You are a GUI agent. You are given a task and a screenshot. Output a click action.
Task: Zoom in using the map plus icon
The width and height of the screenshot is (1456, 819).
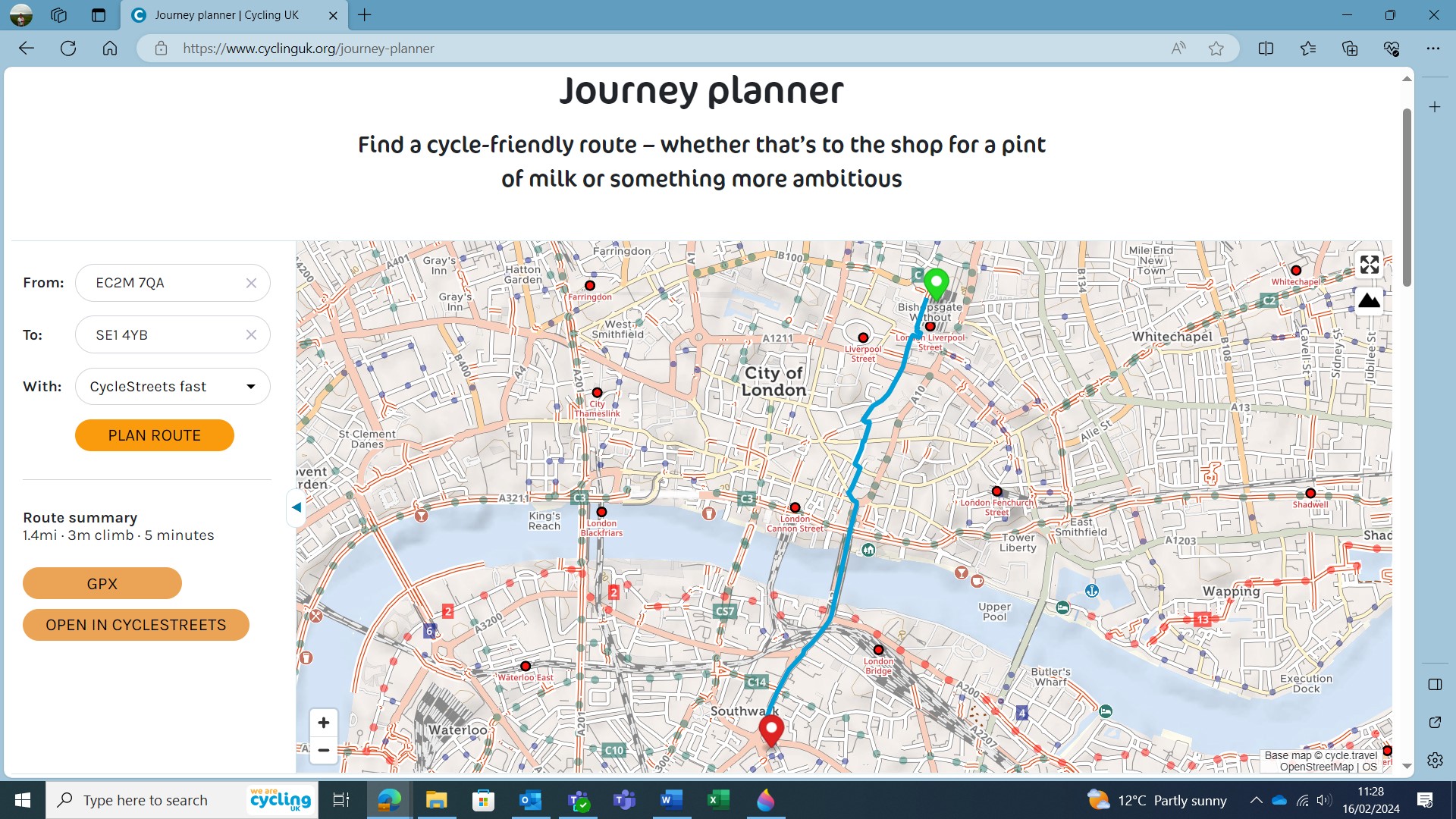click(323, 723)
